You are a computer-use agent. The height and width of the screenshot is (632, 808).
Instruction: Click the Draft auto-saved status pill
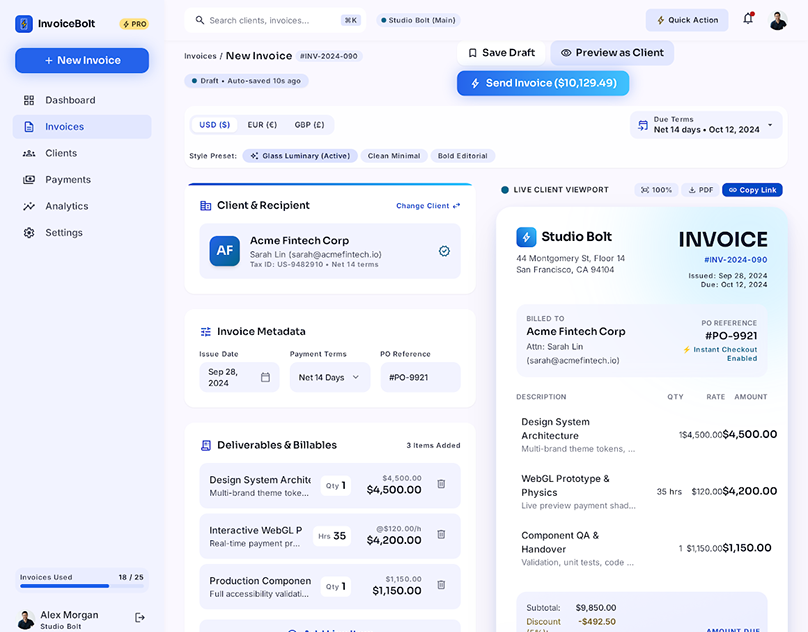click(246, 81)
